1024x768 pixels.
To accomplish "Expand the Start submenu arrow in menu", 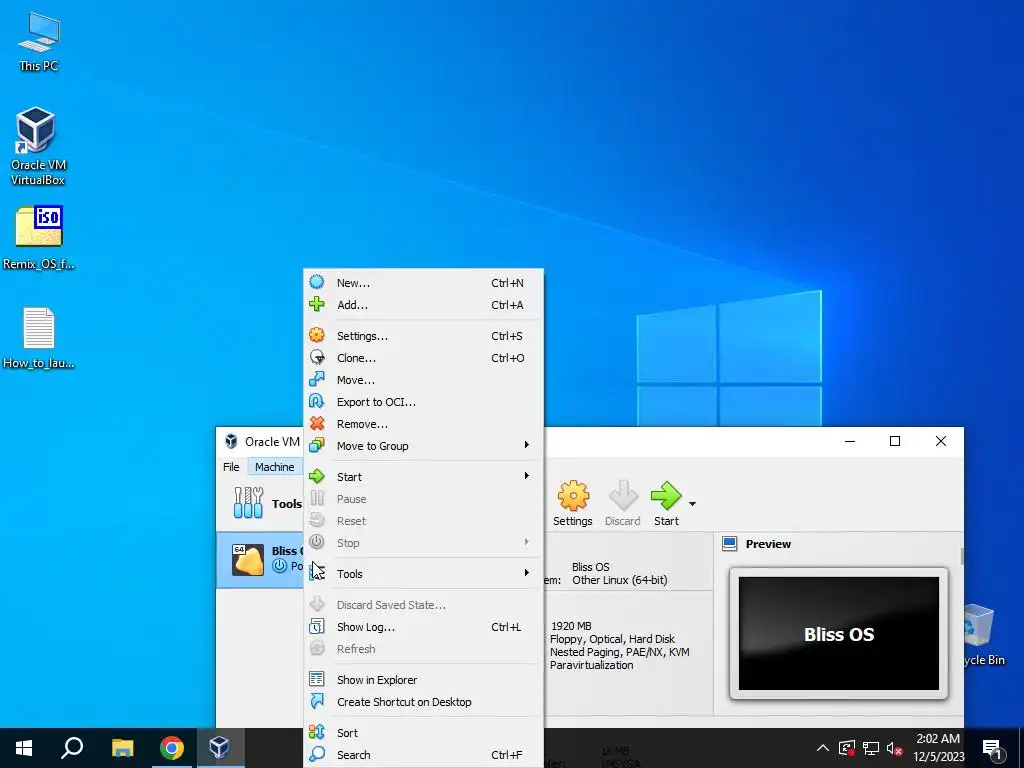I will [x=526, y=475].
